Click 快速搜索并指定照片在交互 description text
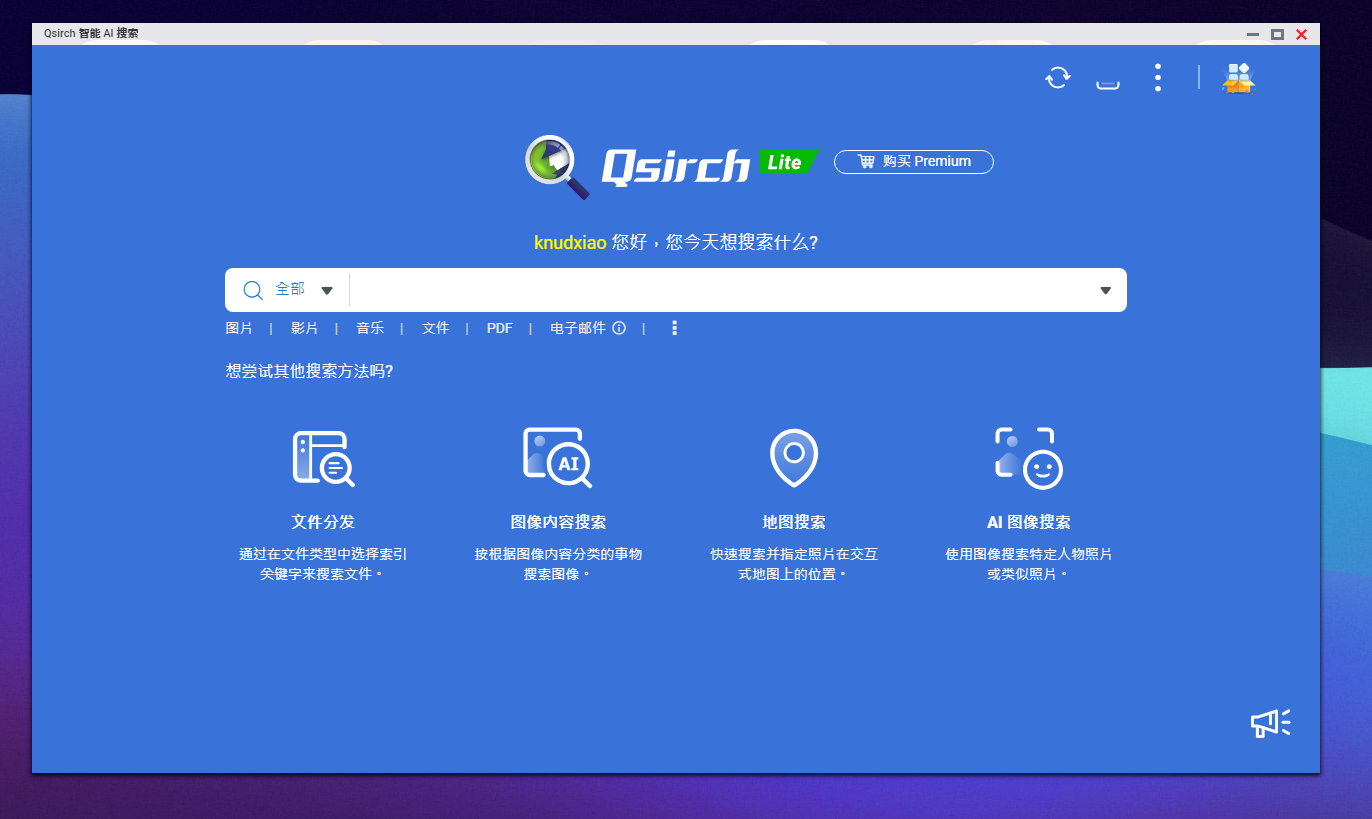 pyautogui.click(x=794, y=554)
